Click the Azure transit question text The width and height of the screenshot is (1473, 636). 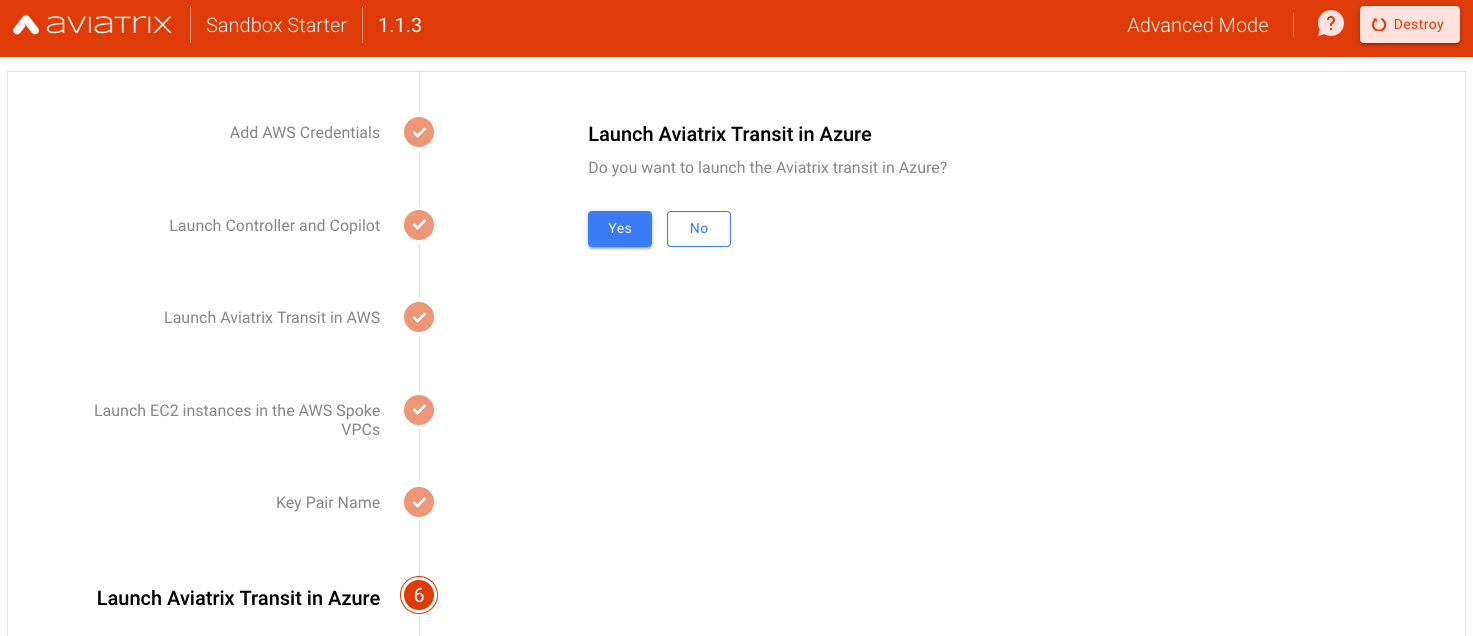pyautogui.click(x=767, y=168)
